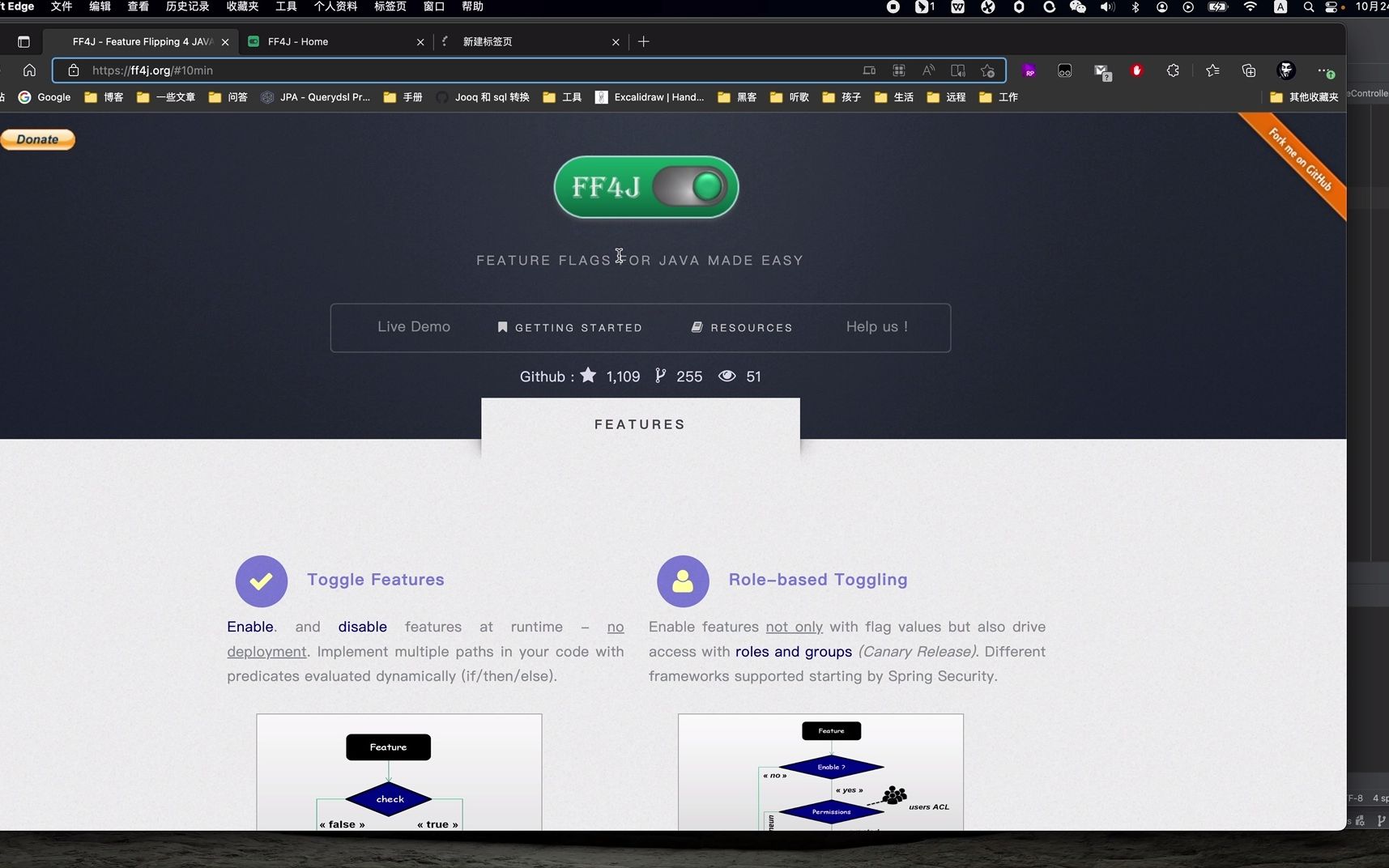Image resolution: width=1389 pixels, height=868 pixels.
Task: Open the Help us ! link
Action: click(877, 327)
